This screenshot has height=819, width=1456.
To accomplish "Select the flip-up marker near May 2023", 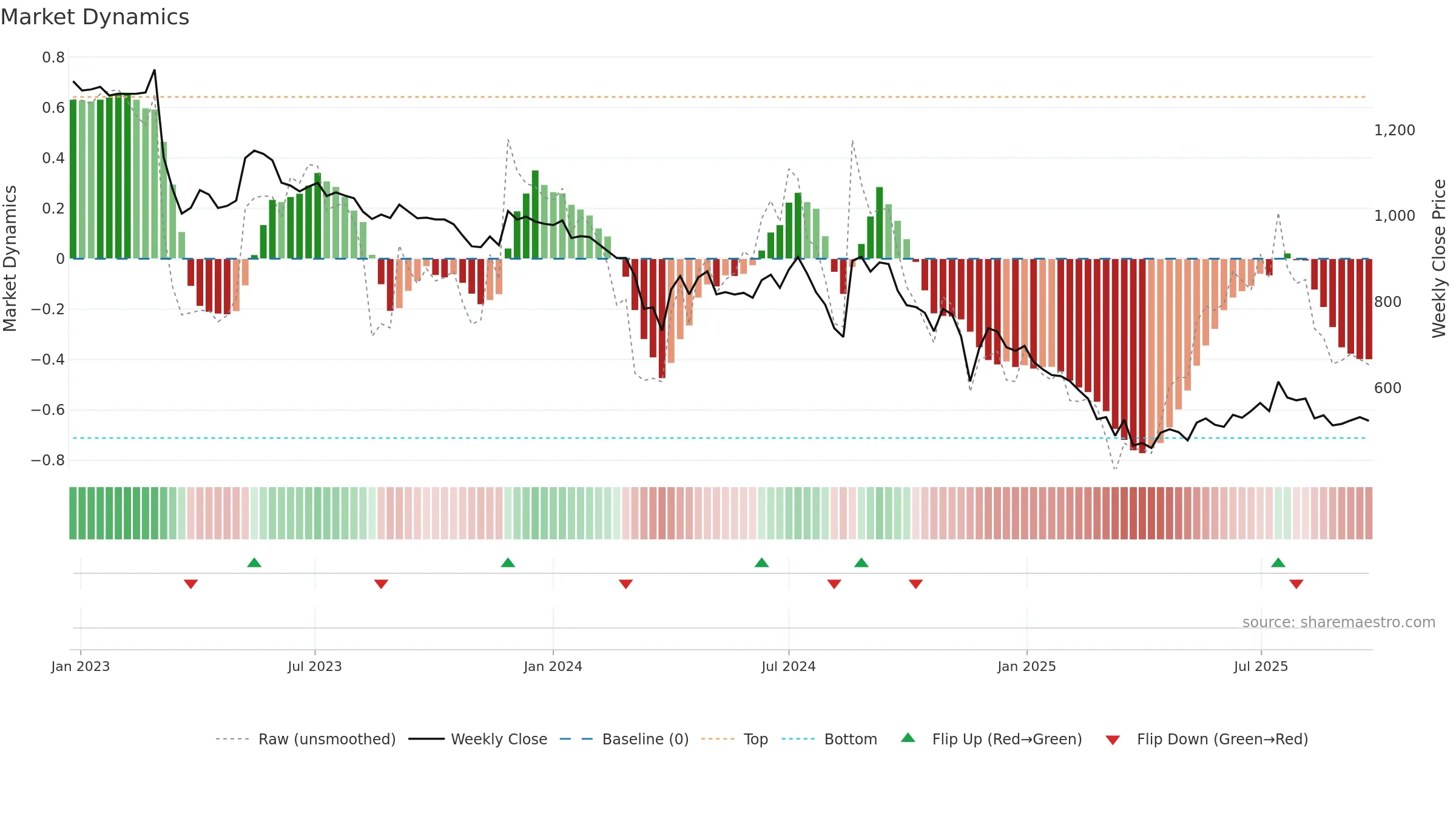I will tap(254, 562).
